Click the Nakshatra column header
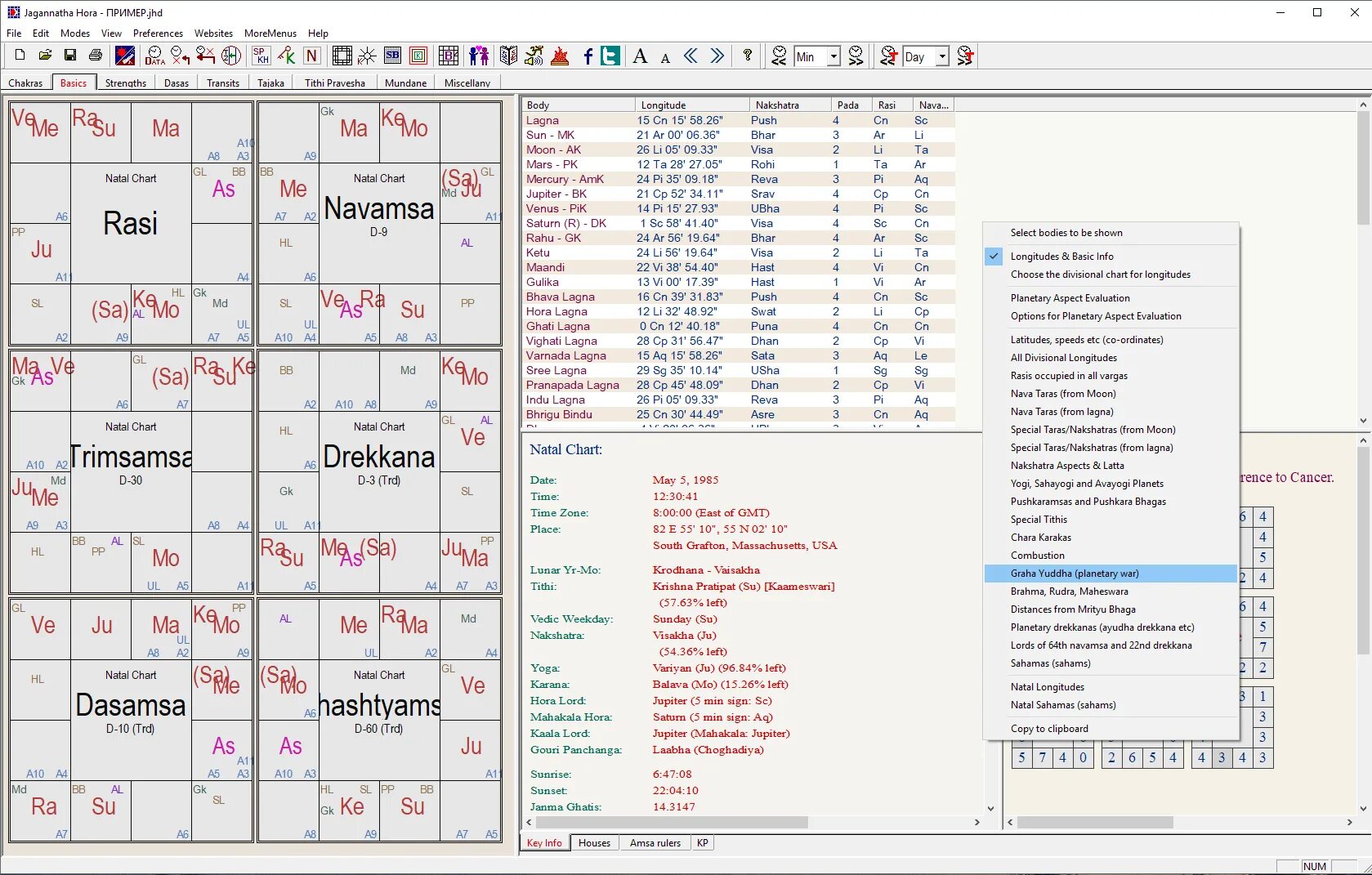The width and height of the screenshot is (1372, 875). [x=790, y=105]
